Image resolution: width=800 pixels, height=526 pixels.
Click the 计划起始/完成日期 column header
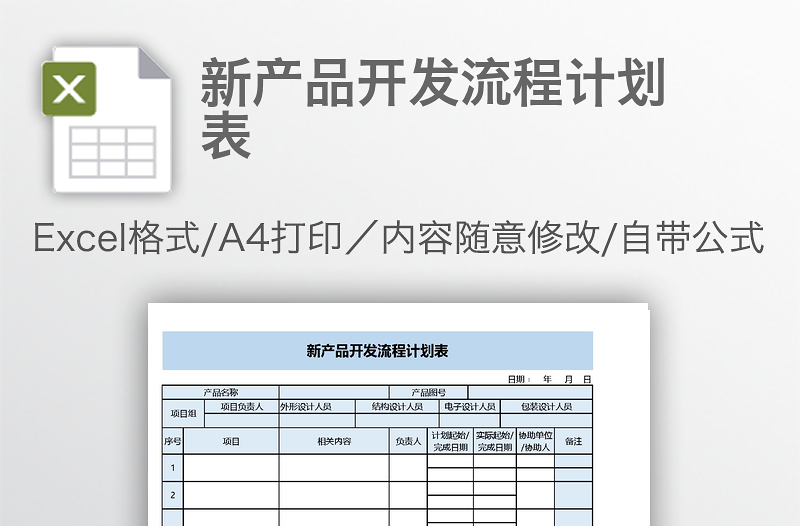(x=451, y=441)
